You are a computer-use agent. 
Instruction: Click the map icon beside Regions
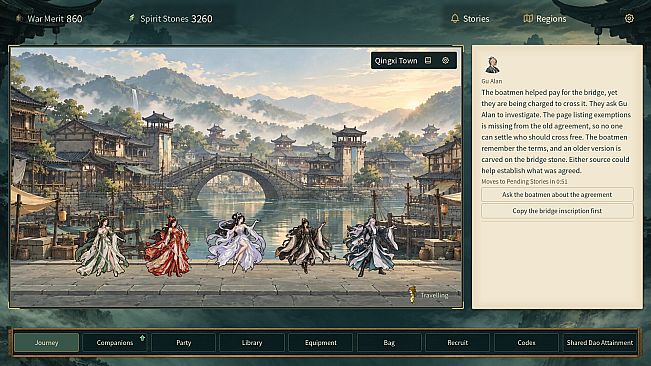[x=528, y=18]
